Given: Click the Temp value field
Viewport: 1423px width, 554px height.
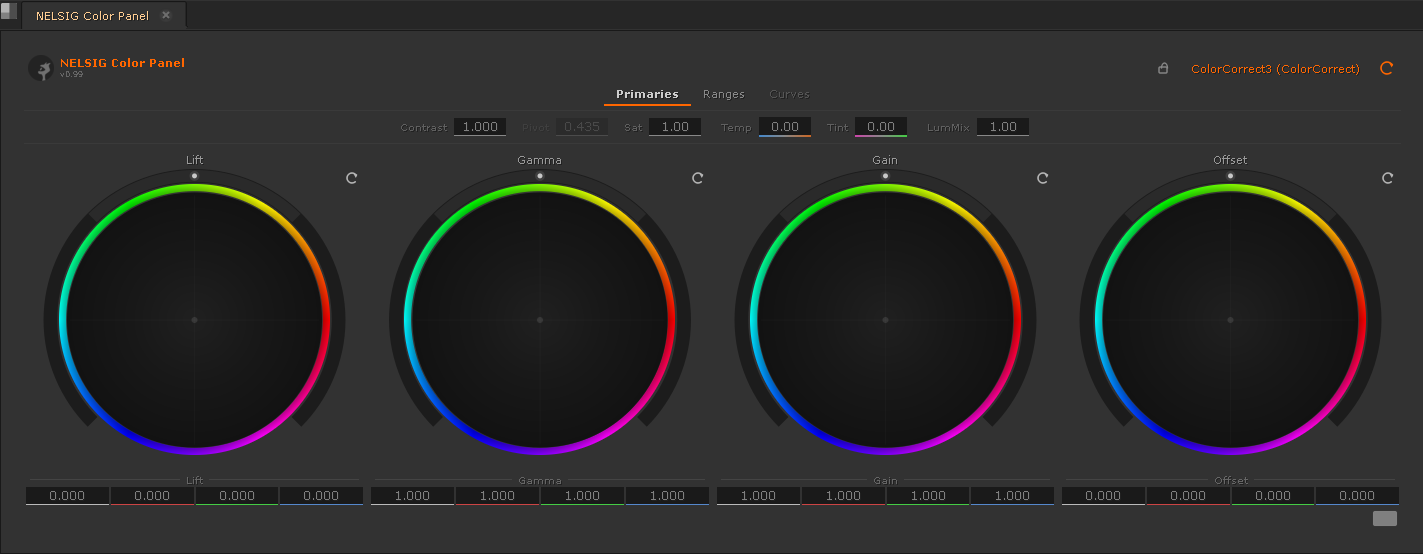Looking at the screenshot, I should click(x=785, y=127).
